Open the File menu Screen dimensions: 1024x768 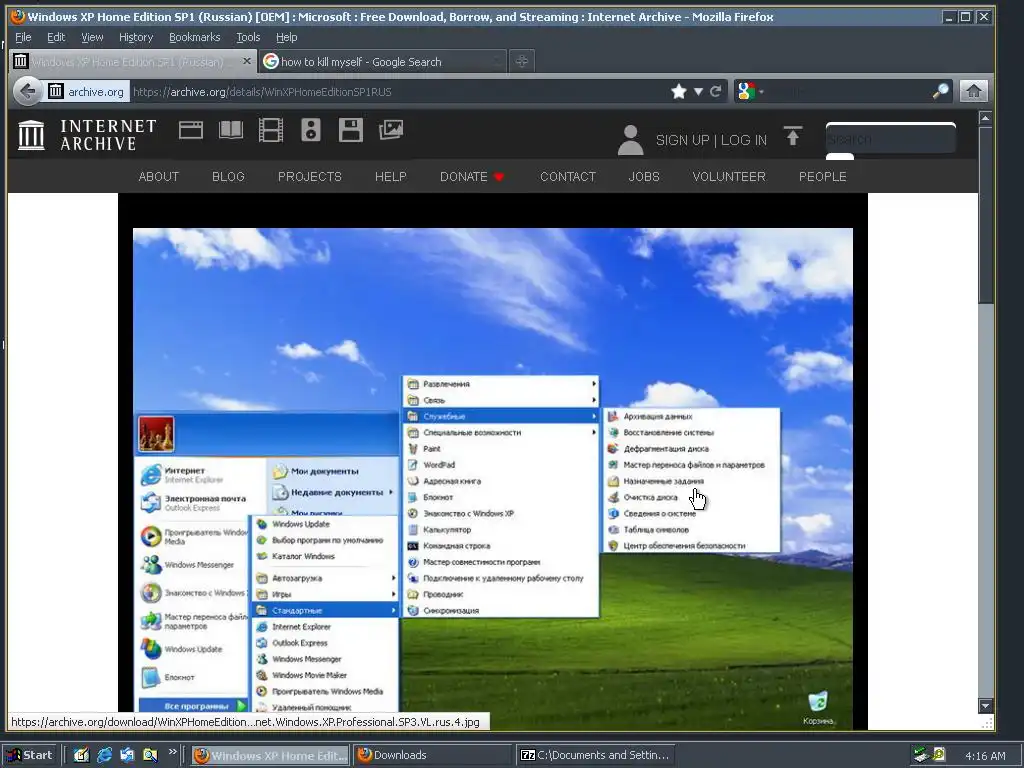click(x=23, y=37)
